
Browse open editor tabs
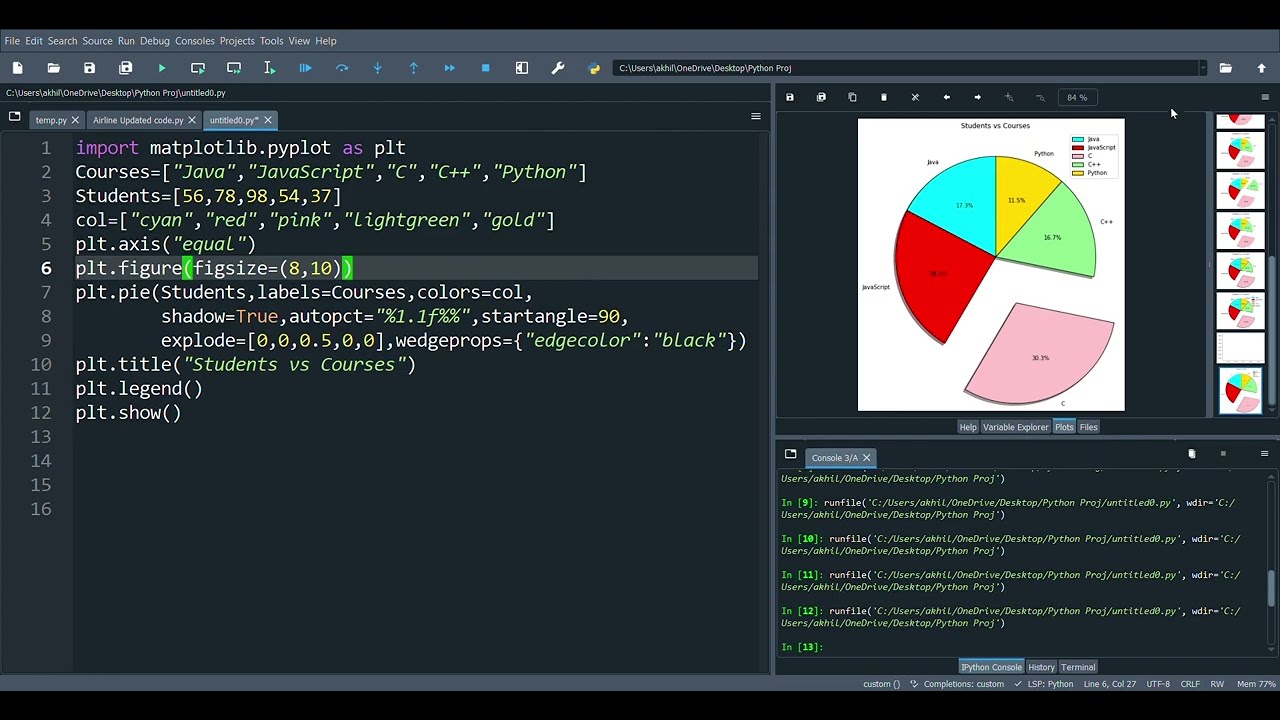14,117
